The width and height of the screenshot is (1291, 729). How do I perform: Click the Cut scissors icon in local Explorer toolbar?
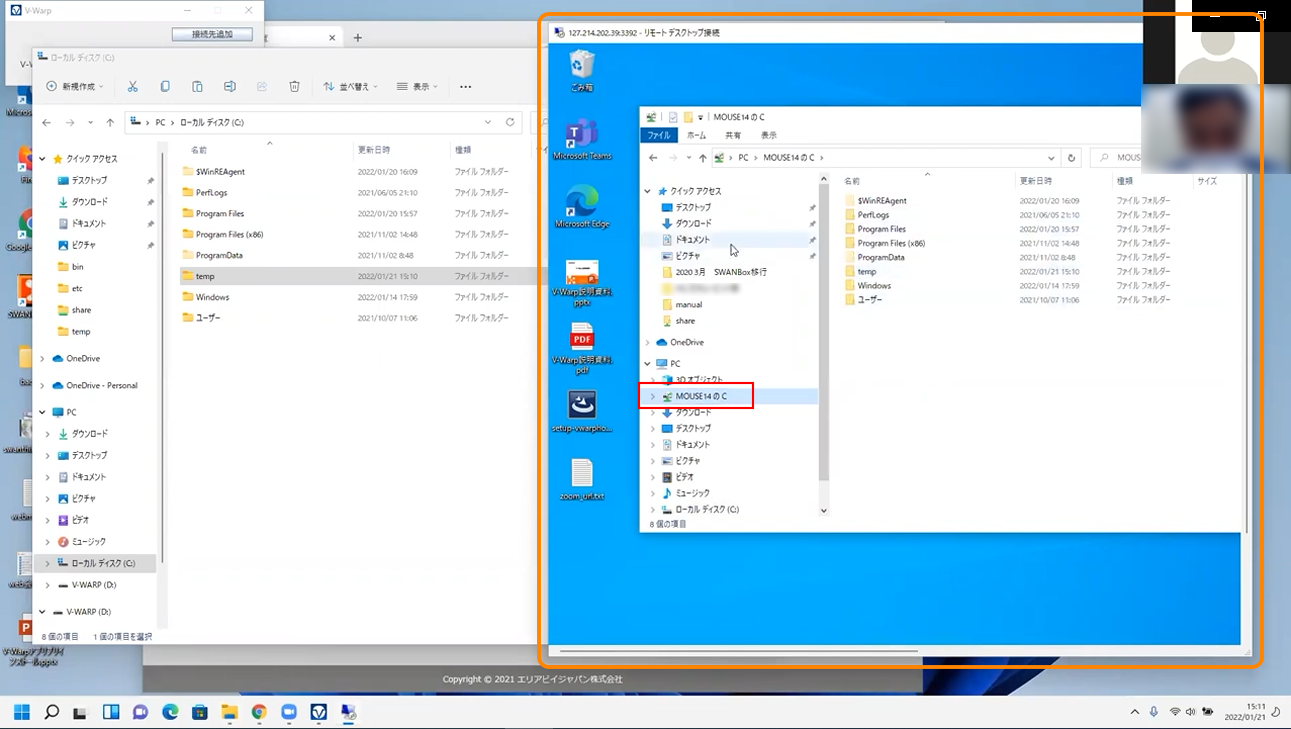[133, 87]
